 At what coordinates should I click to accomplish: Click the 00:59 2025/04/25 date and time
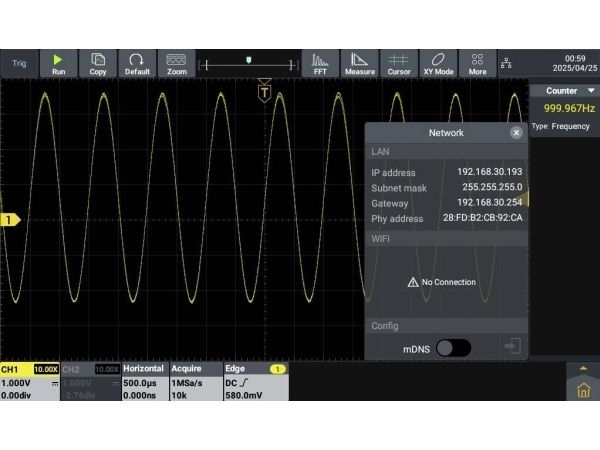coord(575,64)
